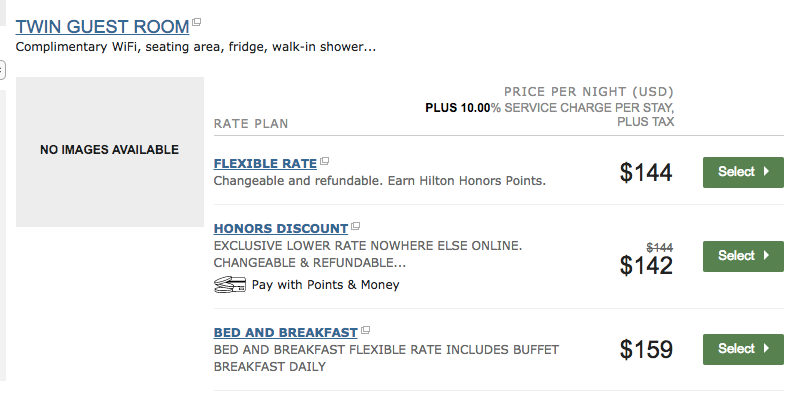Viewport: 798px width, 393px height.
Task: Open the Flexible Rate plan details
Action: (x=265, y=163)
